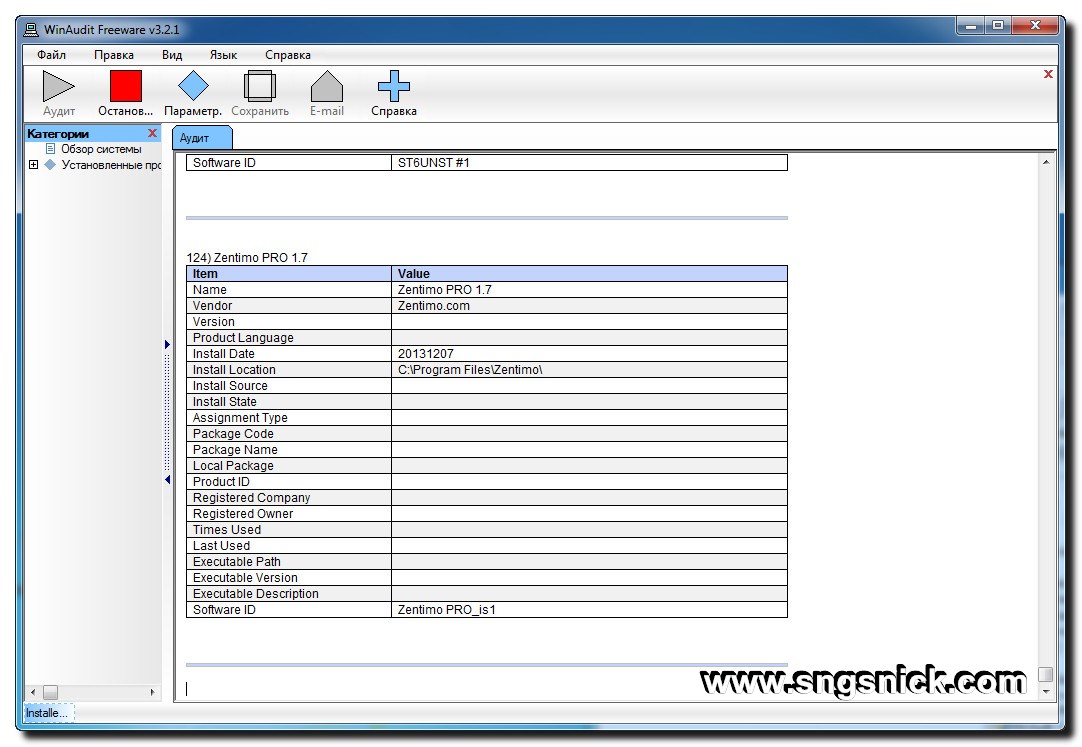Click the Registered Company row label
The width and height of the screenshot is (1082, 747).
[251, 498]
